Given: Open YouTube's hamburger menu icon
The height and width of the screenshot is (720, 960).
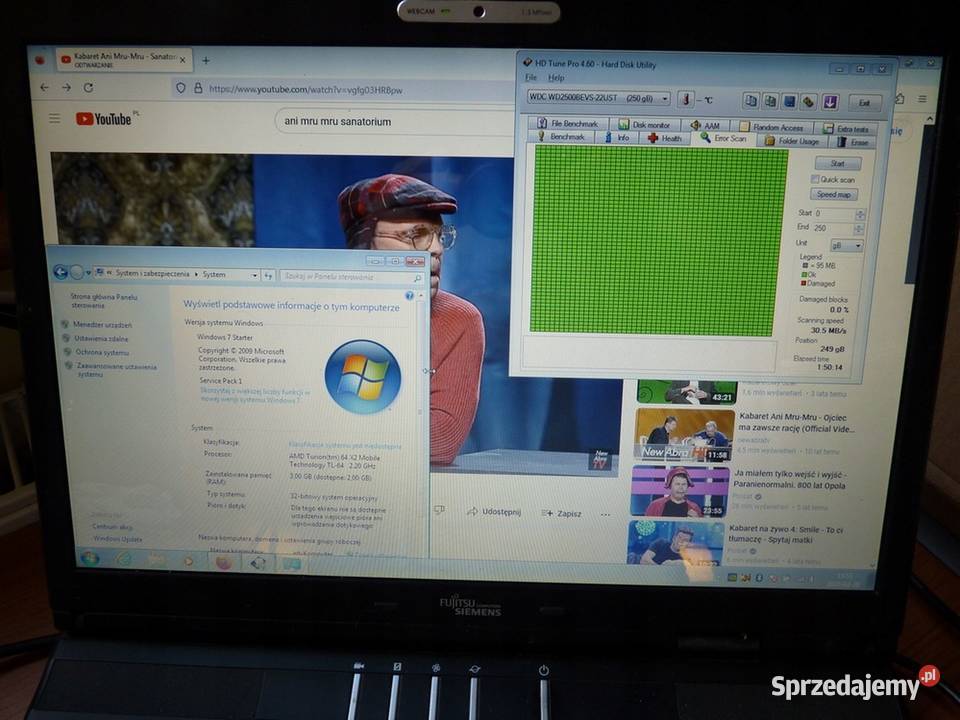Looking at the screenshot, I should point(55,116).
